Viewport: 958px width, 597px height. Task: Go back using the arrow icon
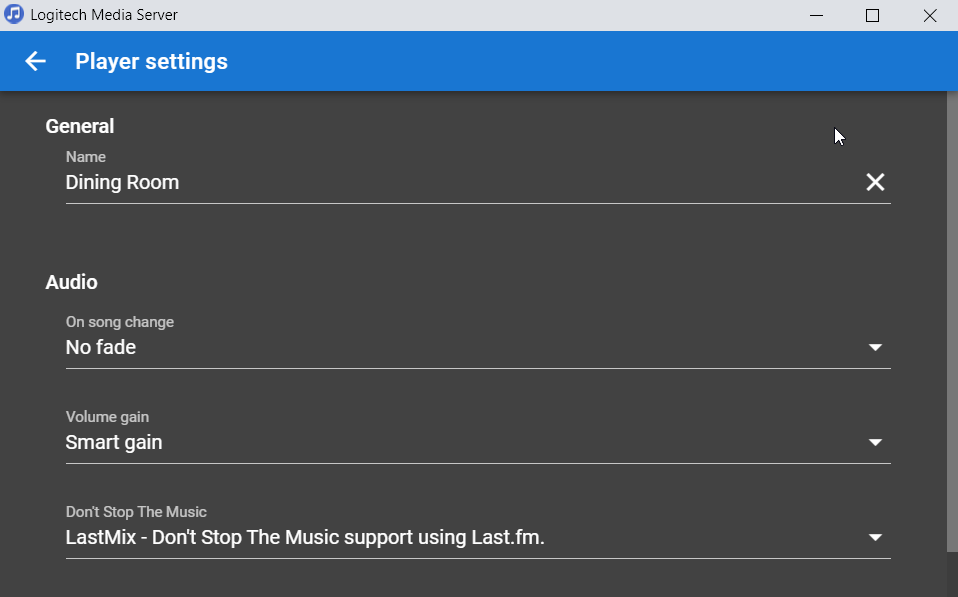[36, 61]
